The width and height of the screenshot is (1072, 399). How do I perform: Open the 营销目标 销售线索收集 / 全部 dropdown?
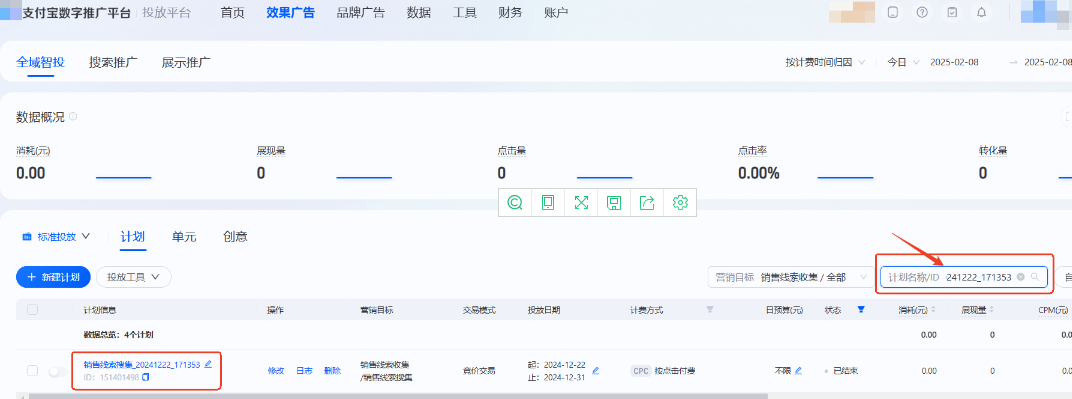[790, 277]
